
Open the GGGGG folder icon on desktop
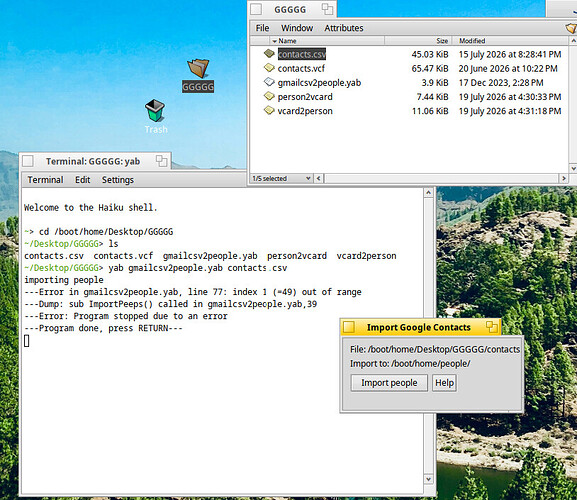198,69
